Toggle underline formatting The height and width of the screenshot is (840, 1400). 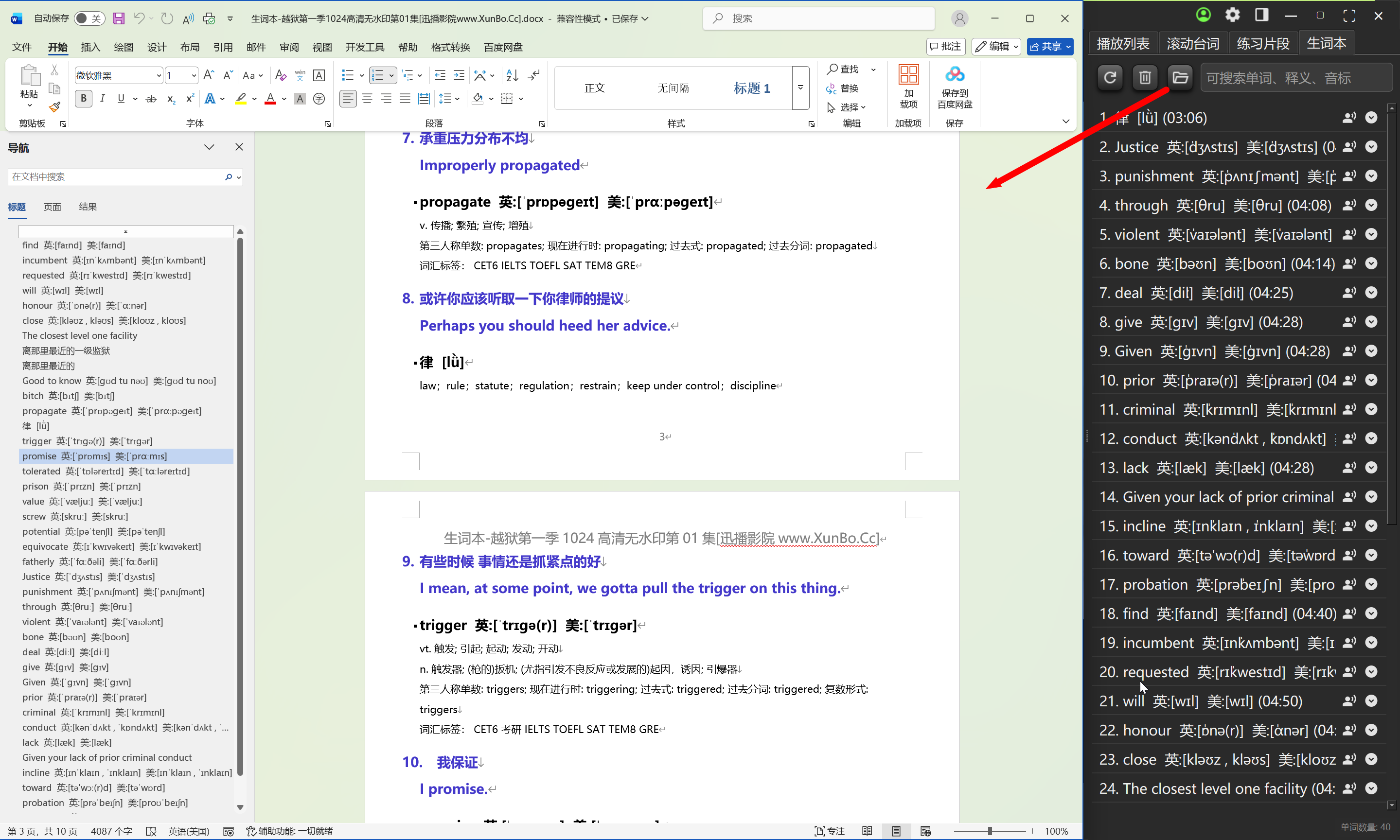click(x=121, y=99)
